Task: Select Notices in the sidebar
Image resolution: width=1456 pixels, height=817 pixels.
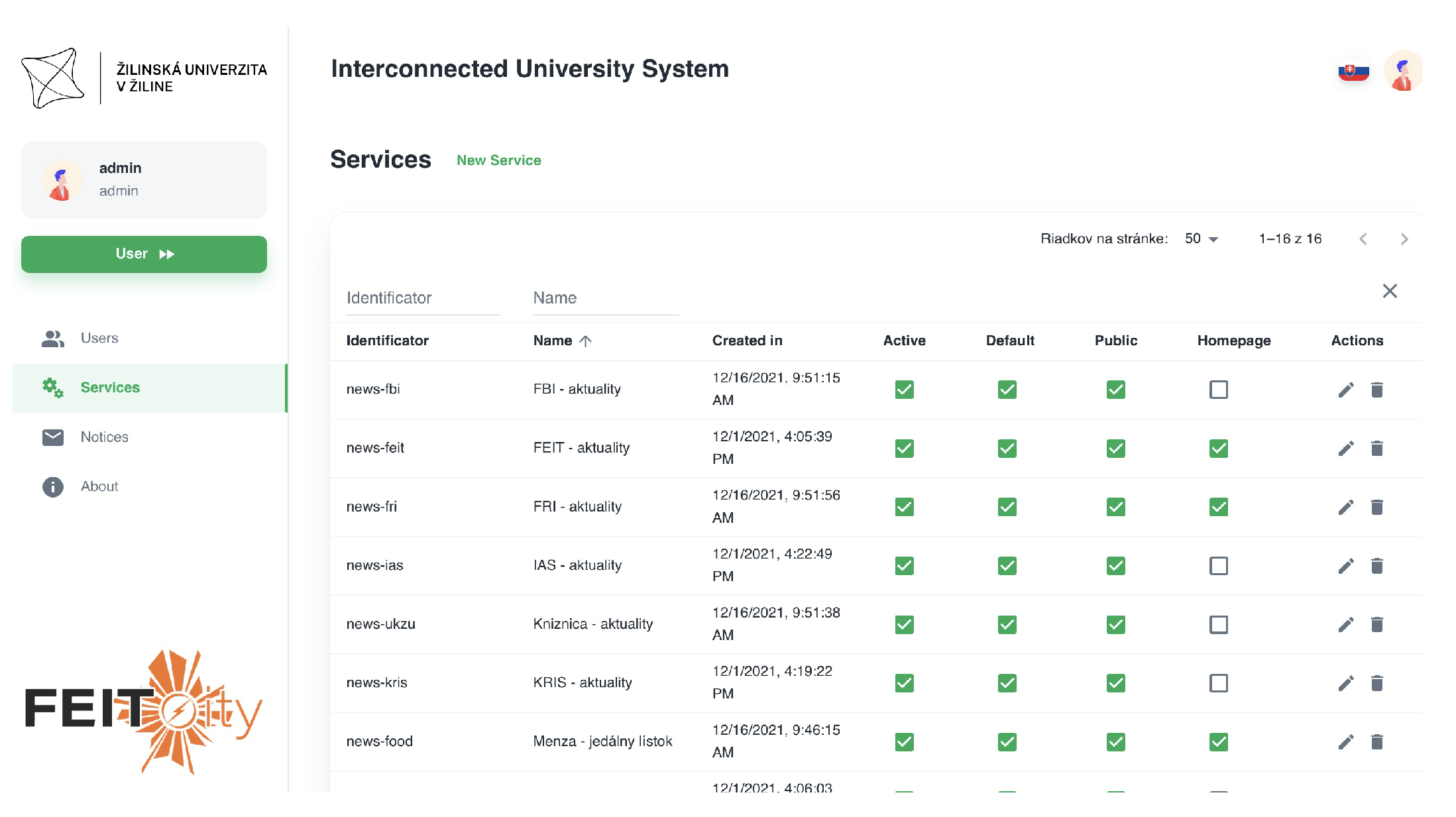Action: click(104, 437)
